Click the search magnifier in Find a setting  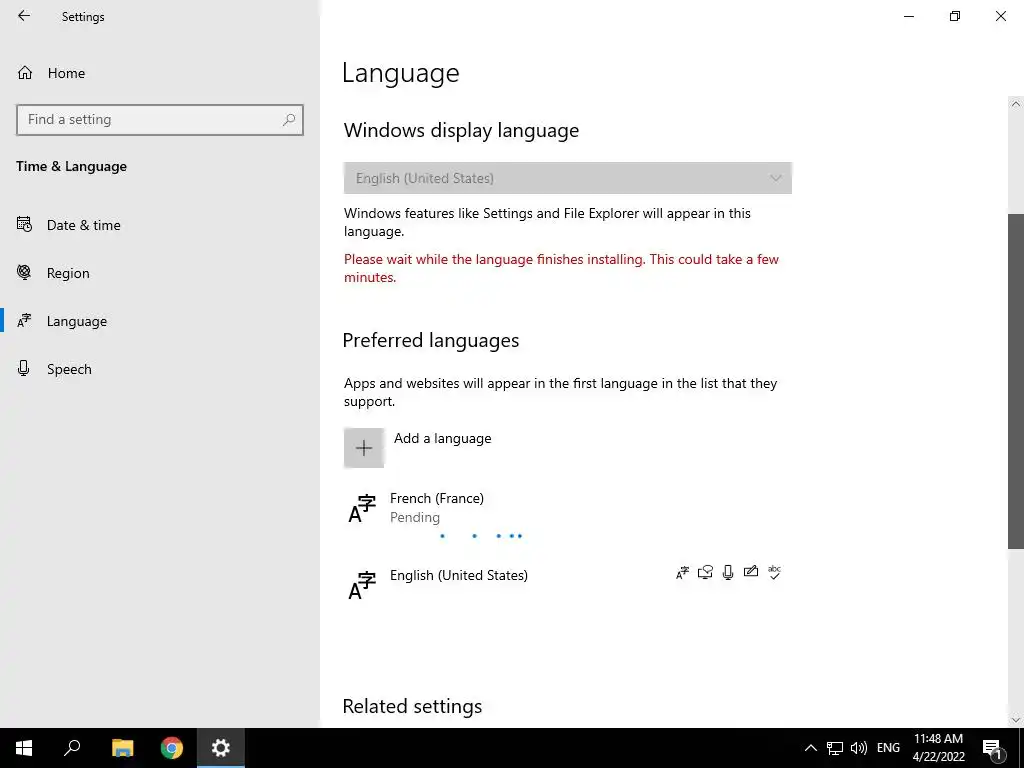point(289,120)
